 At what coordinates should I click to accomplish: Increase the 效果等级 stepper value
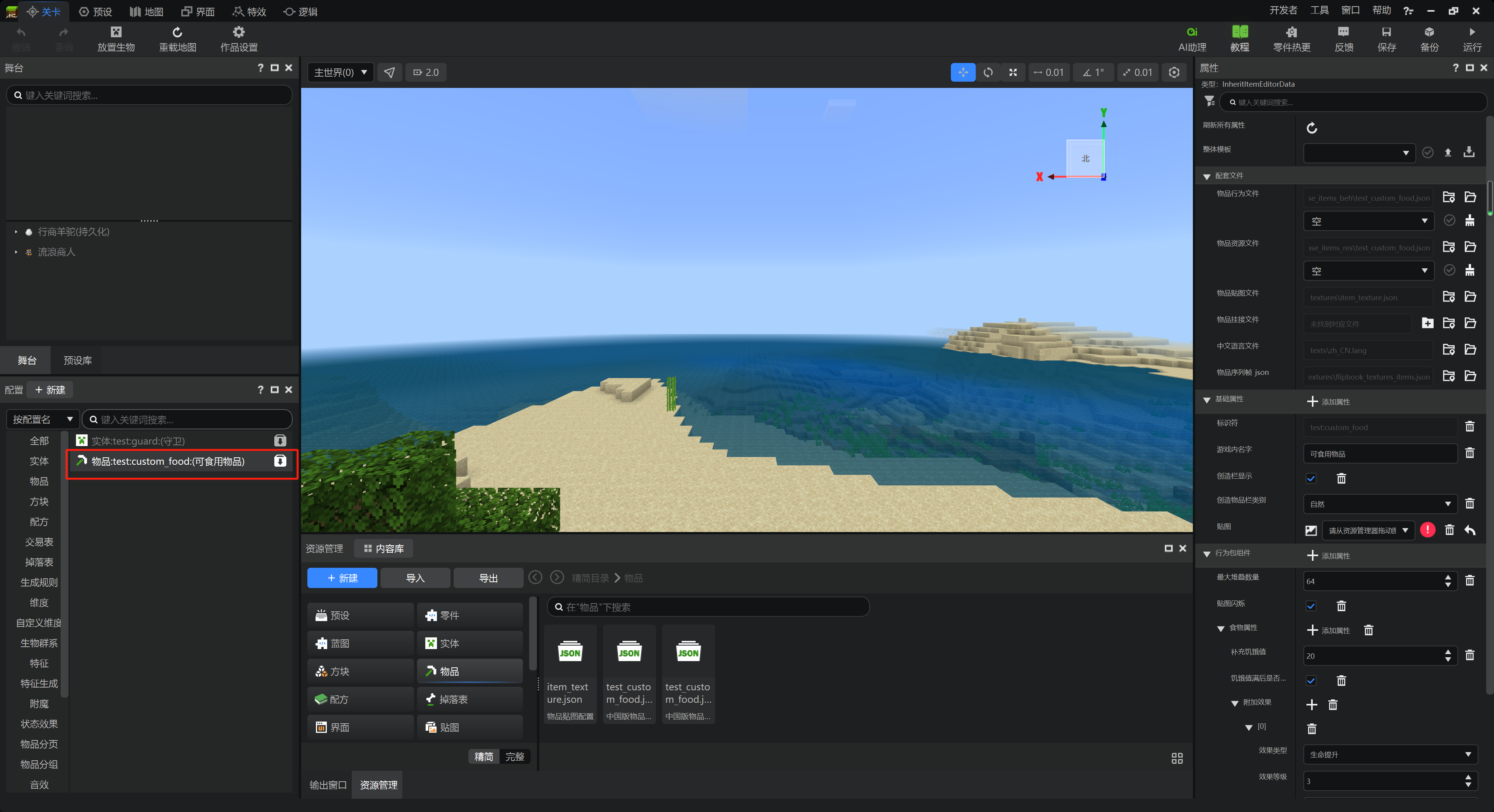point(1468,777)
